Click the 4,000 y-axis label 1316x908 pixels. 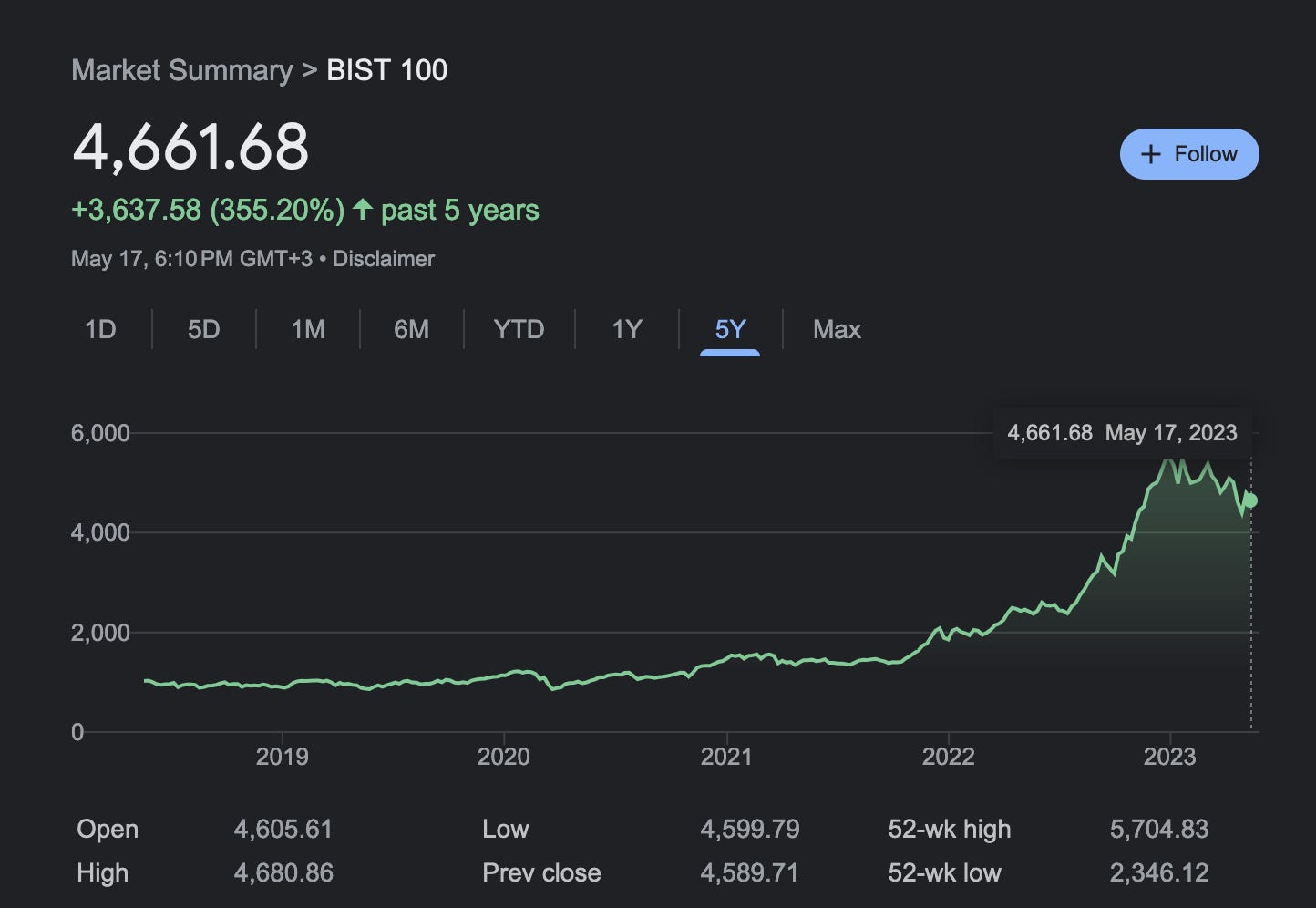[100, 532]
